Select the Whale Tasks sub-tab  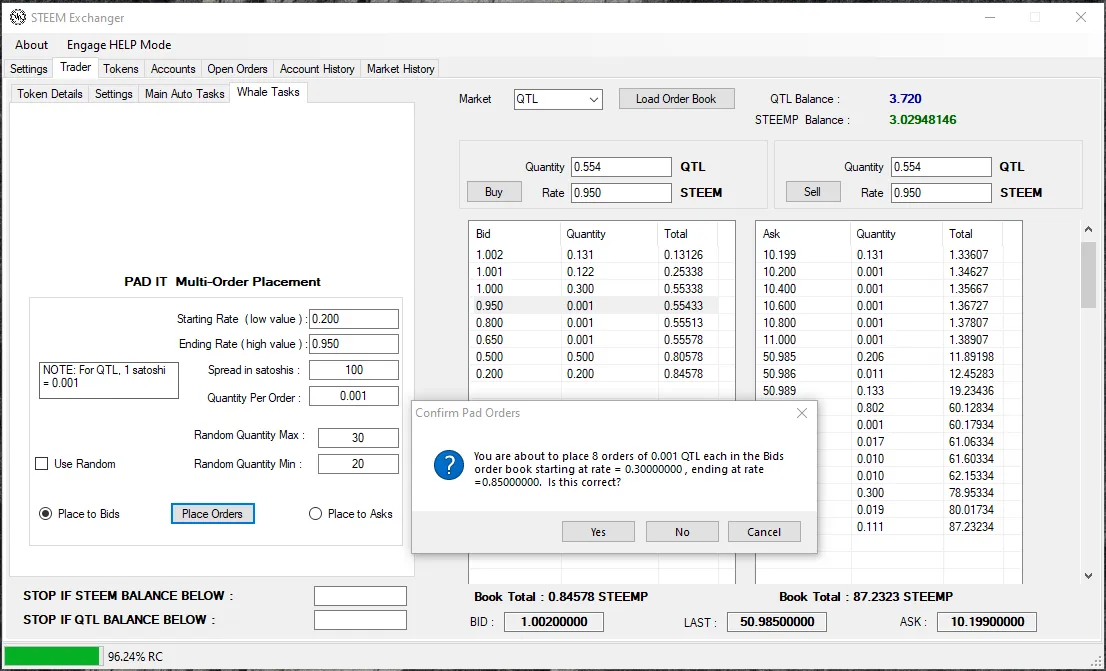point(268,92)
